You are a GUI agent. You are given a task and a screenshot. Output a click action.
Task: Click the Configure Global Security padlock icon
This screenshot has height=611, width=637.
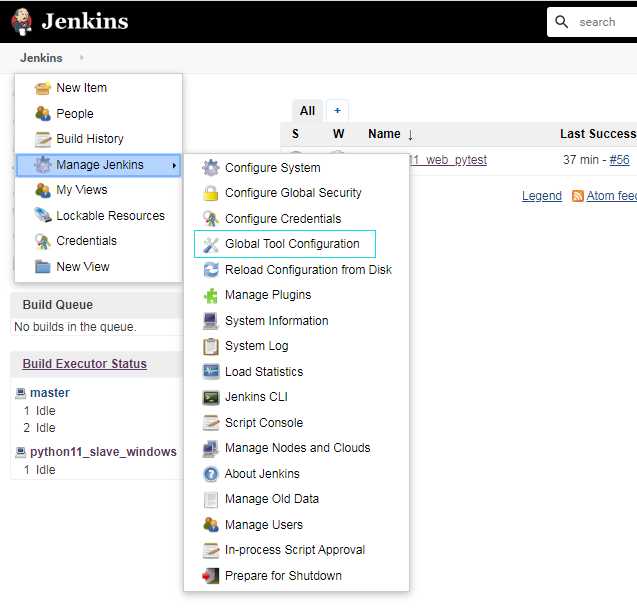click(x=211, y=193)
